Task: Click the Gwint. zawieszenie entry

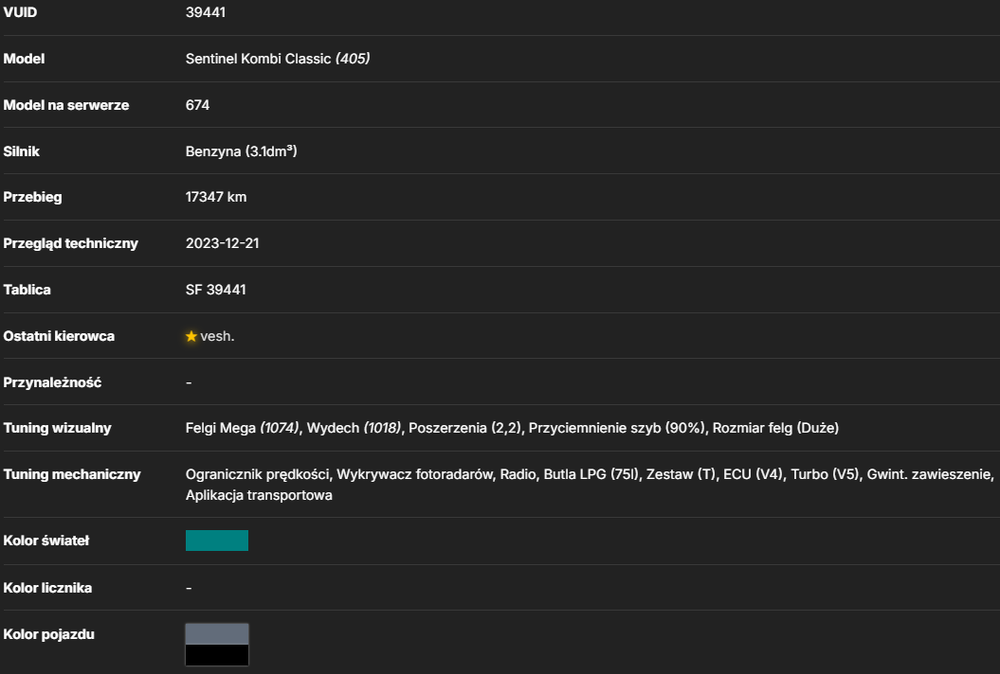Action: [x=930, y=474]
